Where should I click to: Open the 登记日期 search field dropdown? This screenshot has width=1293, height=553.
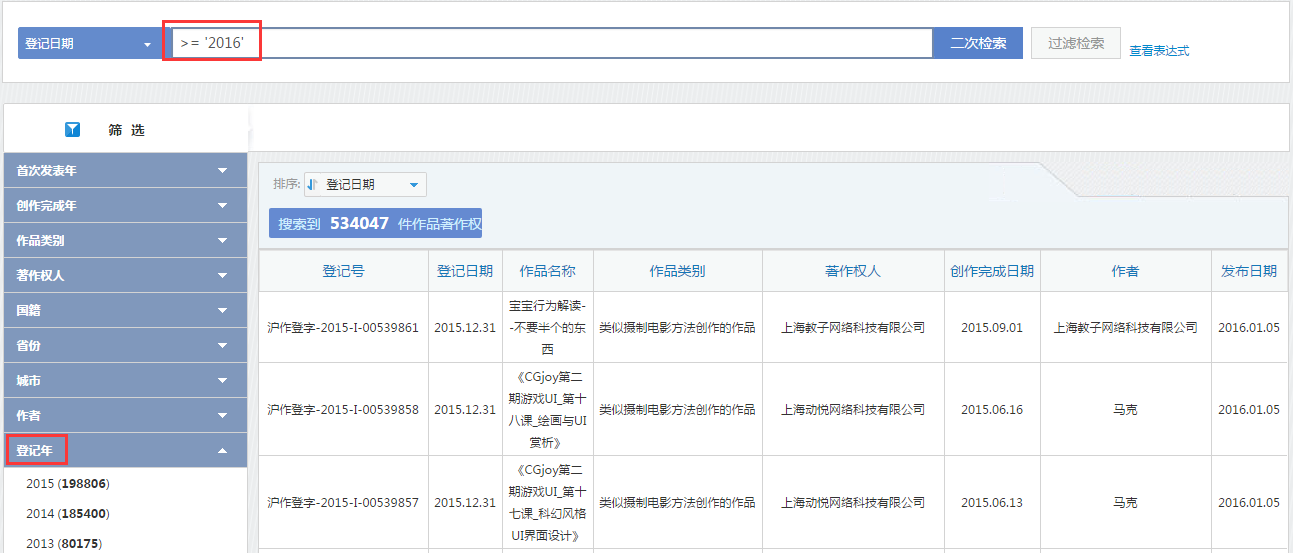tap(90, 44)
